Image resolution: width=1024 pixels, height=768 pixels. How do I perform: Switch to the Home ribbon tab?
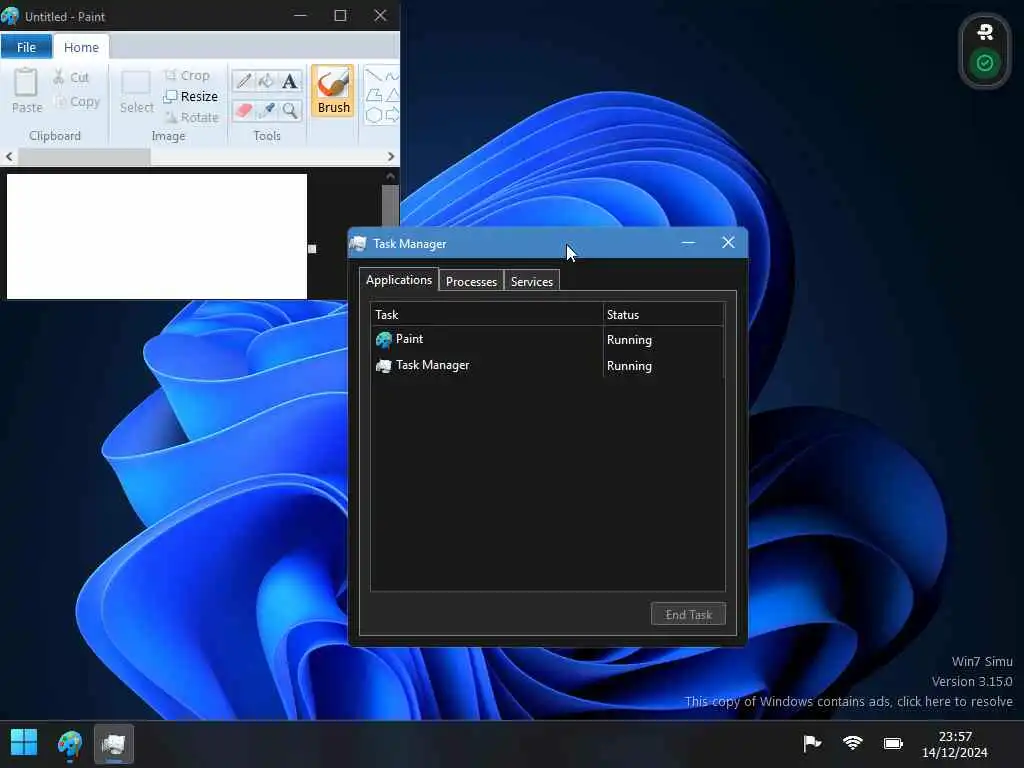coord(81,47)
